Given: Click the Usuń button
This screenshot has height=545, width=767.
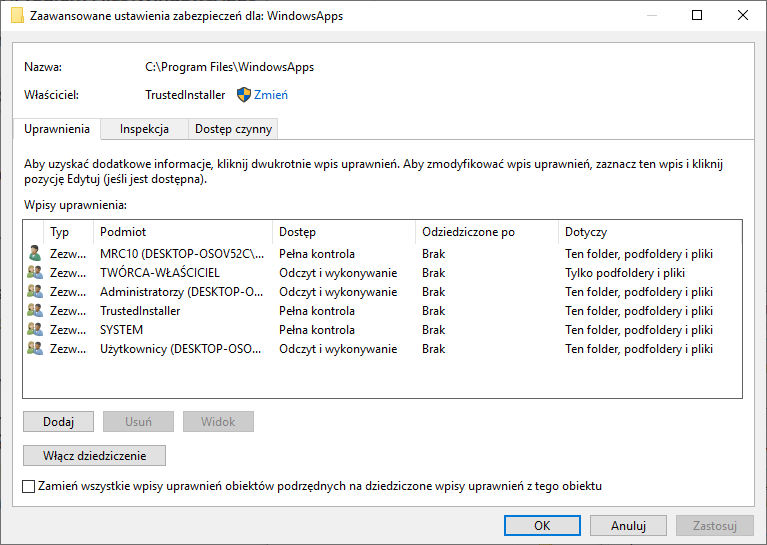Looking at the screenshot, I should pyautogui.click(x=138, y=421).
